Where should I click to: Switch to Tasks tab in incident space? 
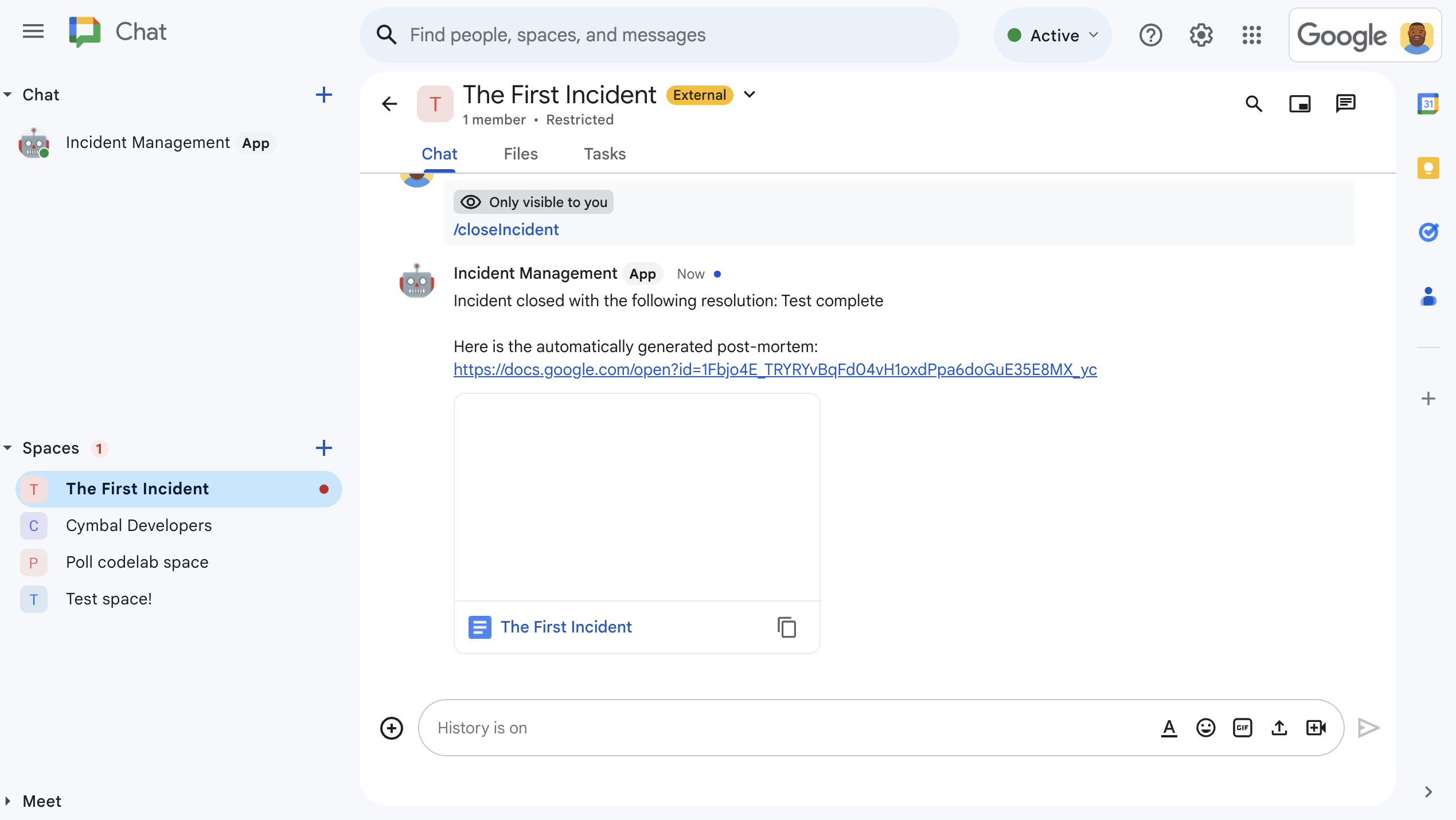pyautogui.click(x=604, y=154)
